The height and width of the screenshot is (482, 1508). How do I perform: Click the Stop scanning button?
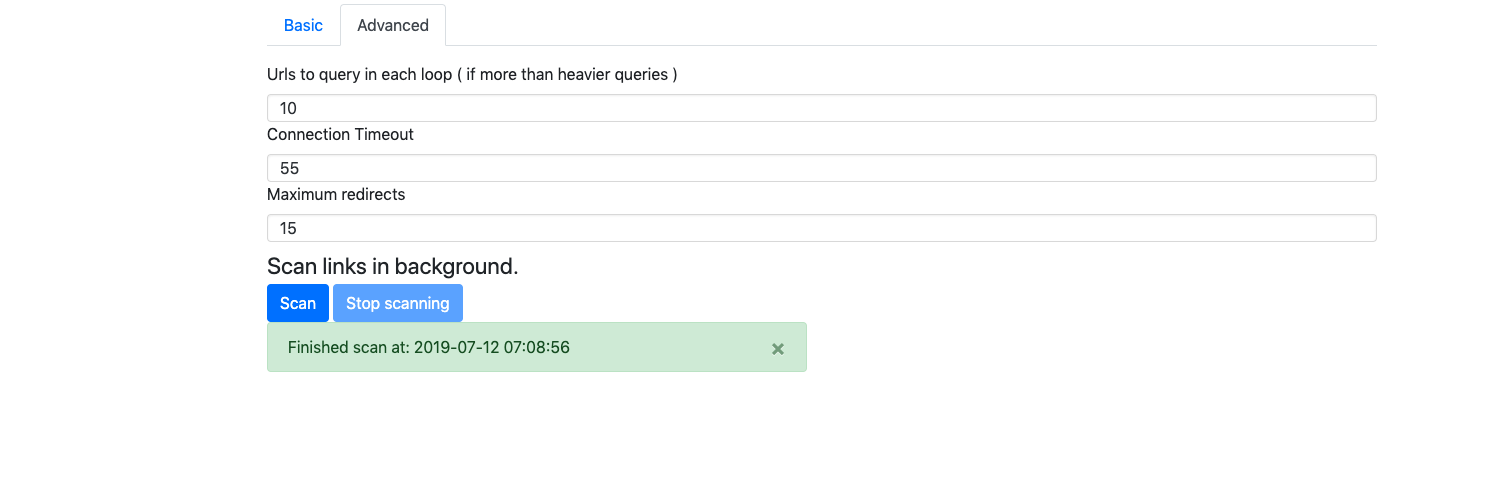click(398, 303)
